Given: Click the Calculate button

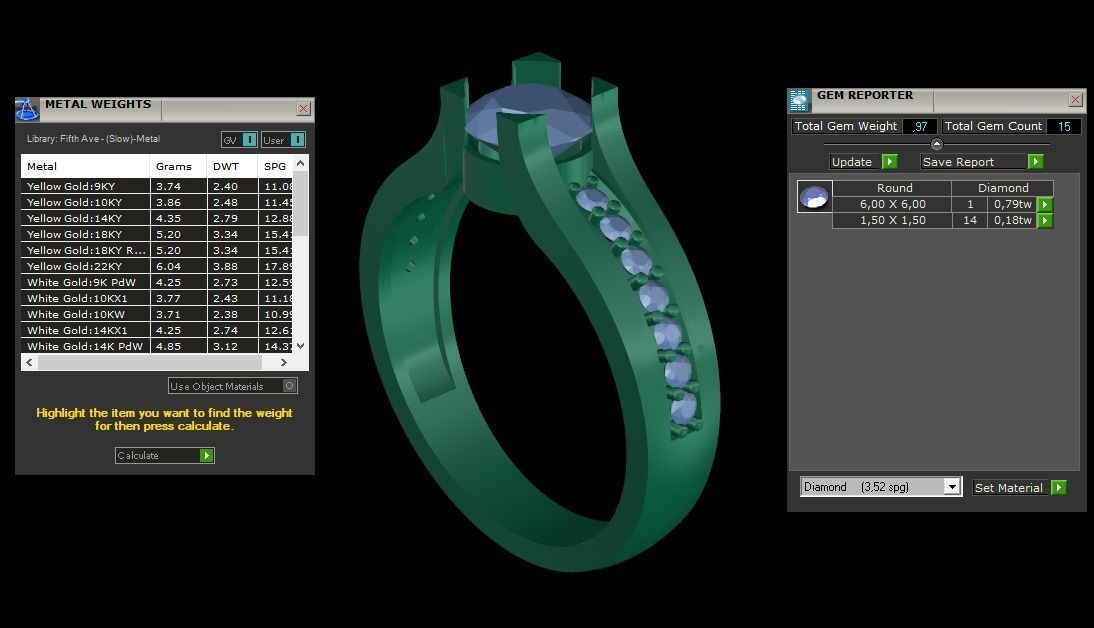Looking at the screenshot, I should pos(165,455).
